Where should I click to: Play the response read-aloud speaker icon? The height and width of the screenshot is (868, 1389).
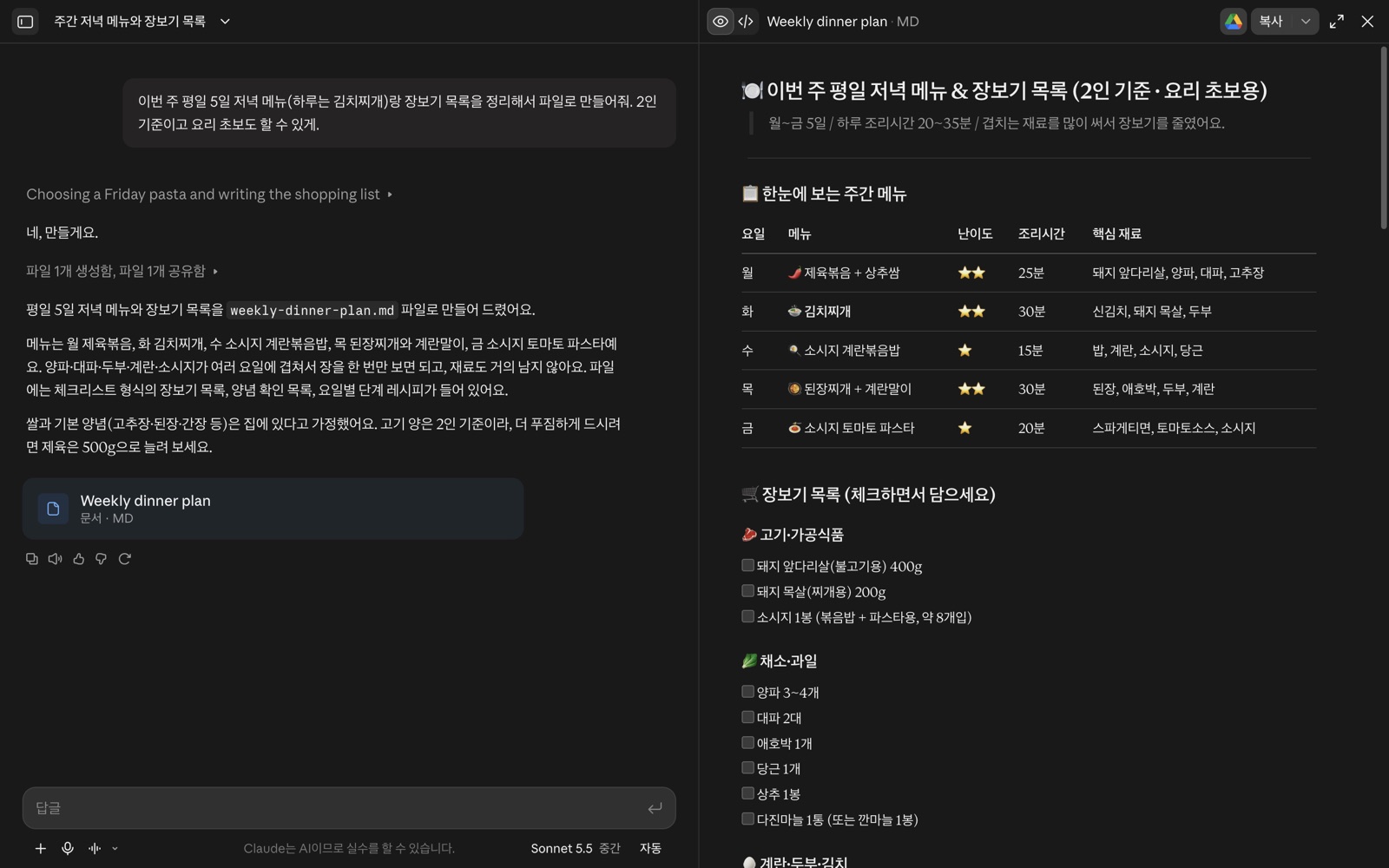tap(56, 559)
